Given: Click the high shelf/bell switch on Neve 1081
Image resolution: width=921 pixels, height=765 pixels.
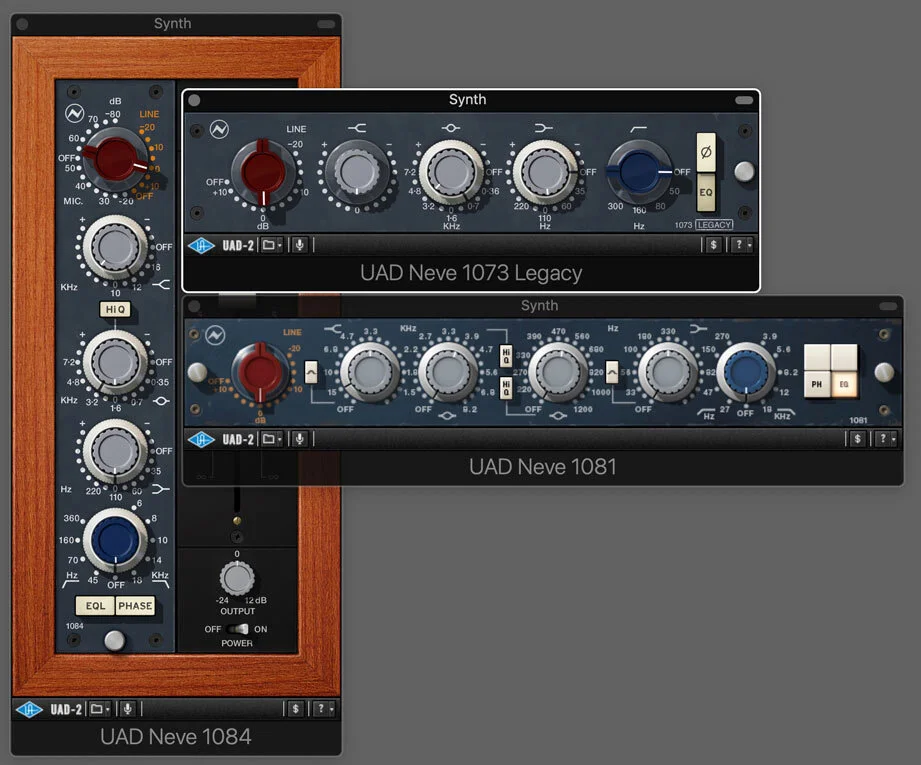Looking at the screenshot, I should pos(311,372).
